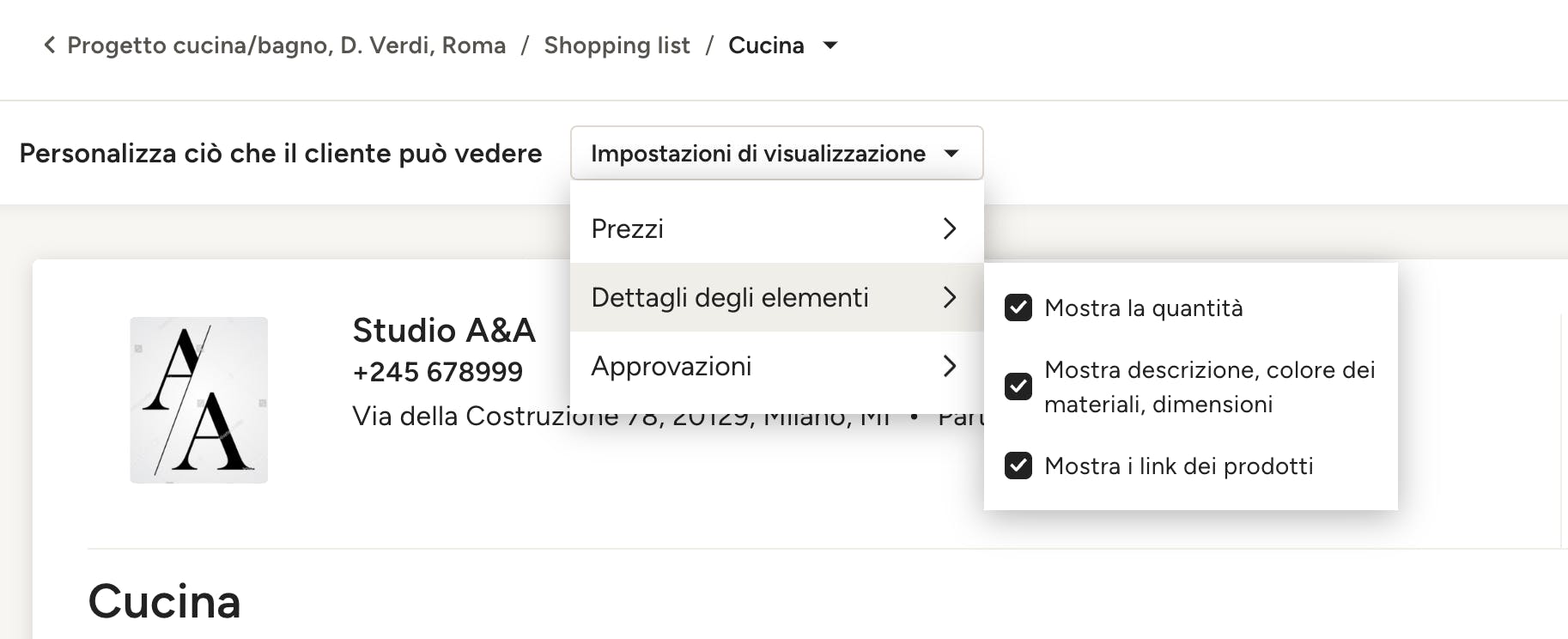Click the Cucina breadcrumb label

tap(766, 46)
